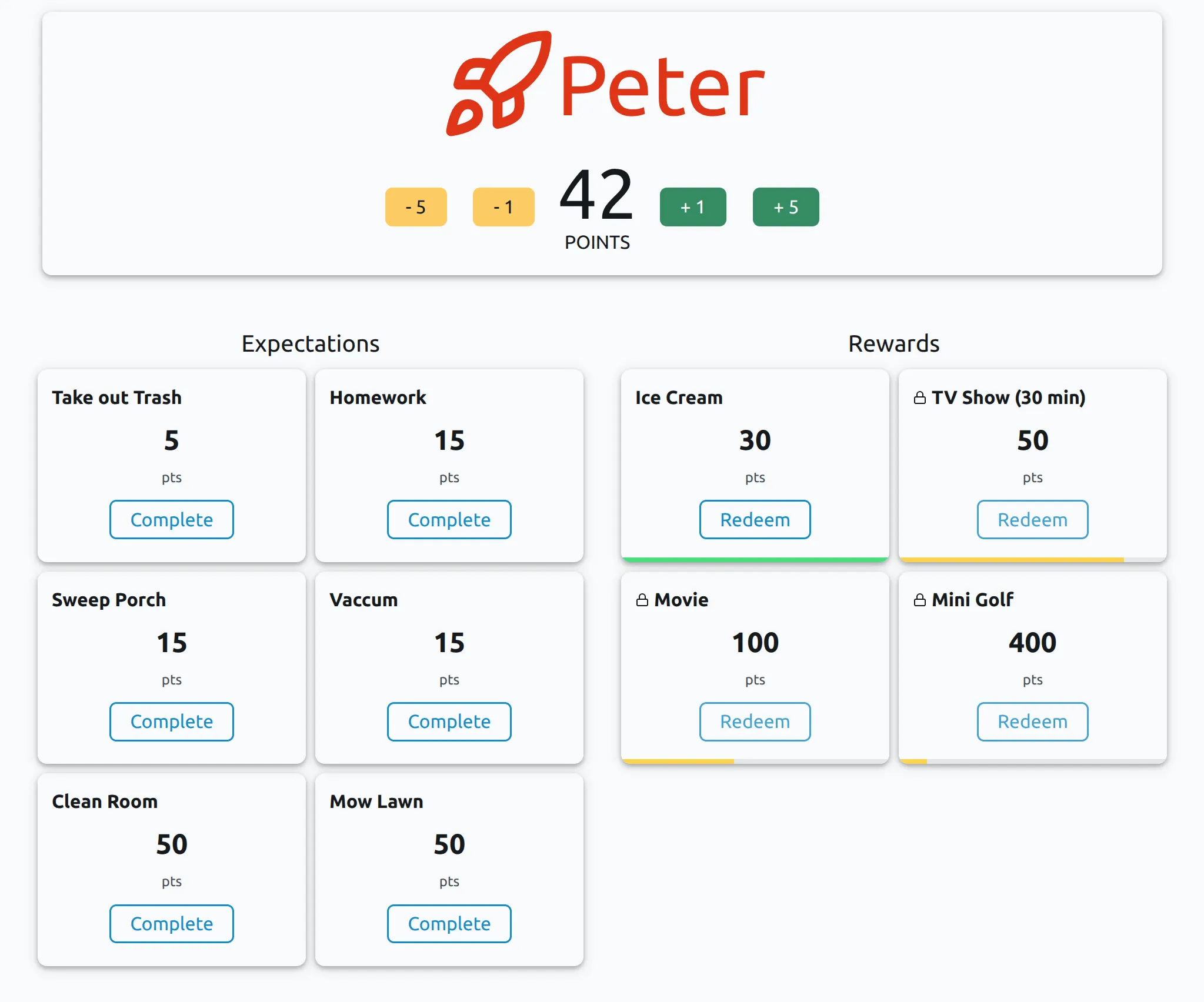Complete the Clean Room chore
This screenshot has height=1002, width=1204.
pyautogui.click(x=171, y=923)
